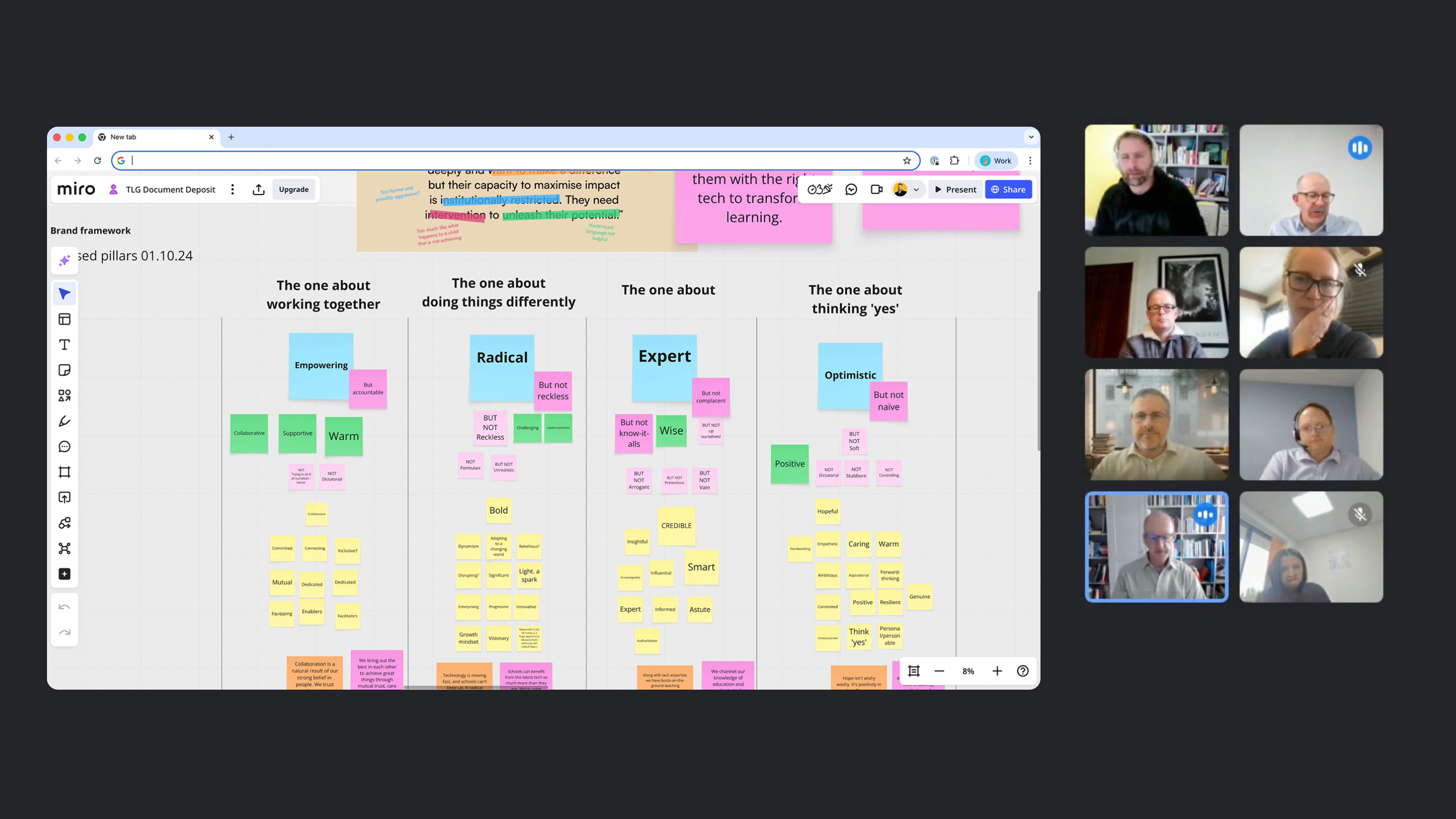Open Shapes and lines tool

pyautogui.click(x=64, y=396)
